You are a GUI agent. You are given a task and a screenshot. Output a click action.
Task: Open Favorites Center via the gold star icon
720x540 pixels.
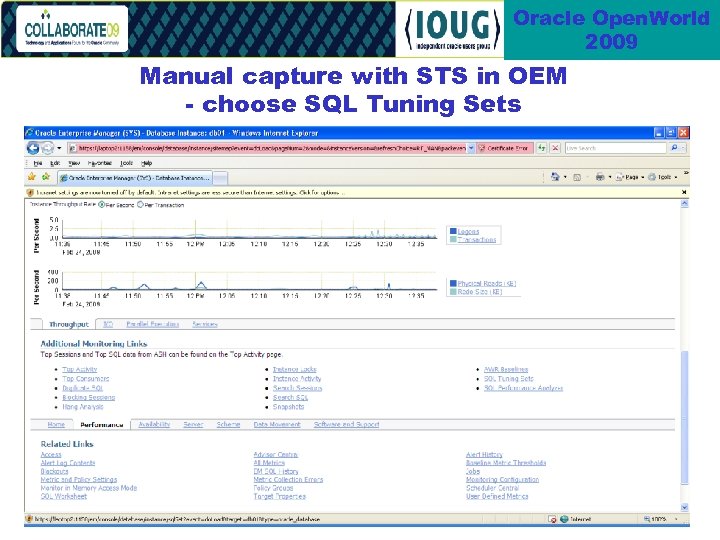[32, 177]
